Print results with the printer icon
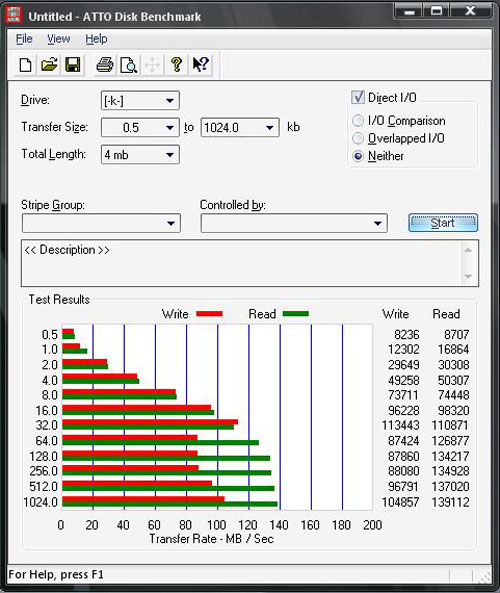Image resolution: width=500 pixels, height=593 pixels. [x=105, y=65]
